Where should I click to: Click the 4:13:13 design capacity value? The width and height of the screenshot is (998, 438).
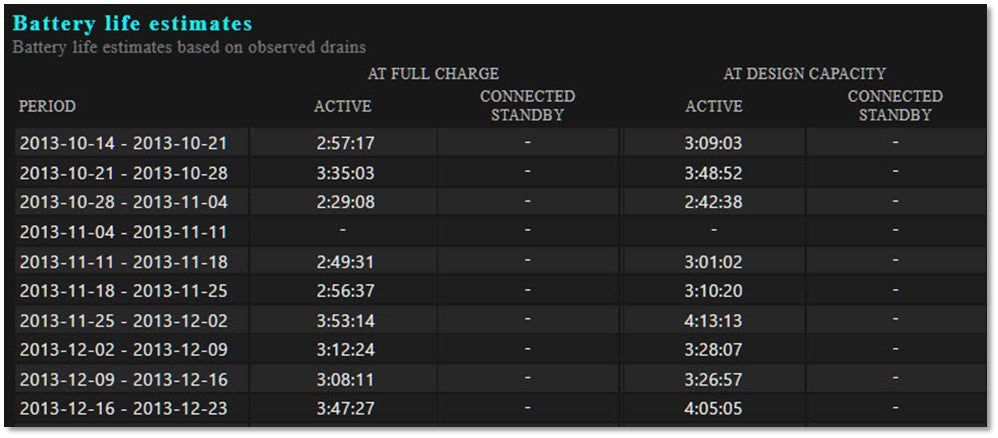pyautogui.click(x=713, y=321)
